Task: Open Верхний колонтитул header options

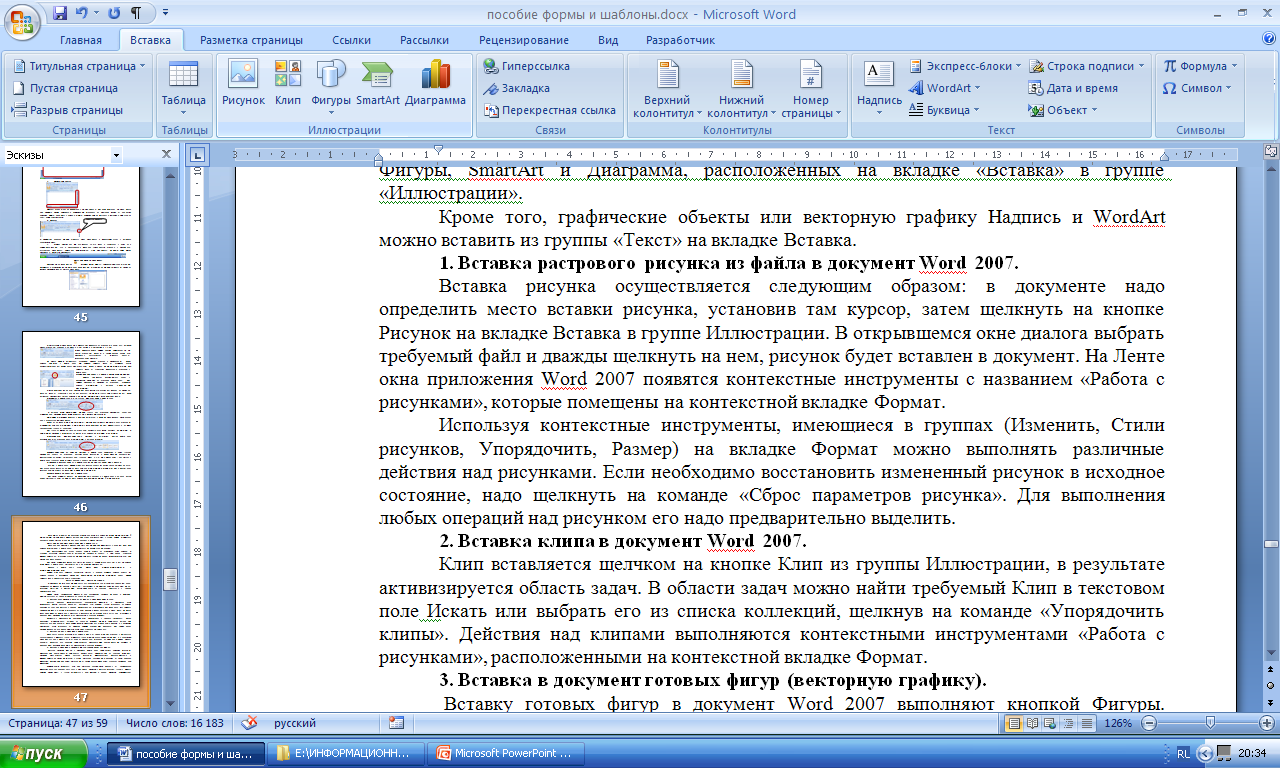Action: pos(667,88)
